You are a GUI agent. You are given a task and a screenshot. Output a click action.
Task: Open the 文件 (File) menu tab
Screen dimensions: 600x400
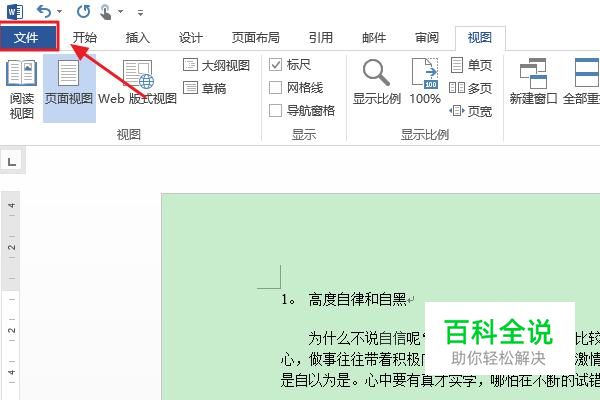click(29, 37)
